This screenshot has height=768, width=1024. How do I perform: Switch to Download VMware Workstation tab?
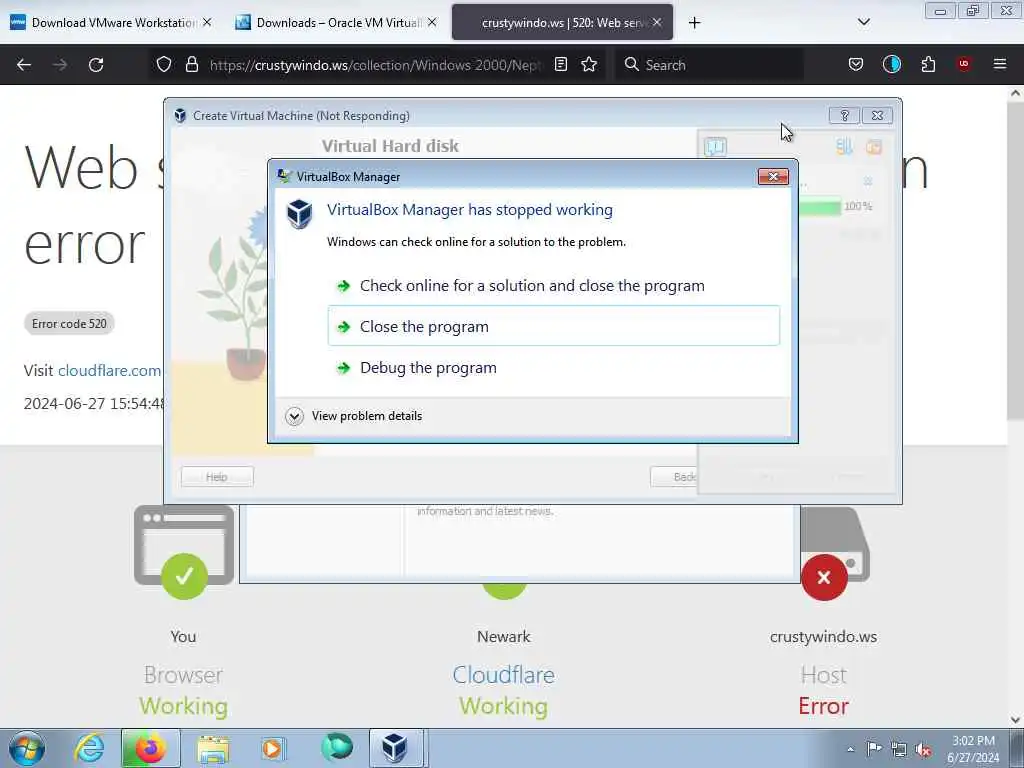pos(112,23)
